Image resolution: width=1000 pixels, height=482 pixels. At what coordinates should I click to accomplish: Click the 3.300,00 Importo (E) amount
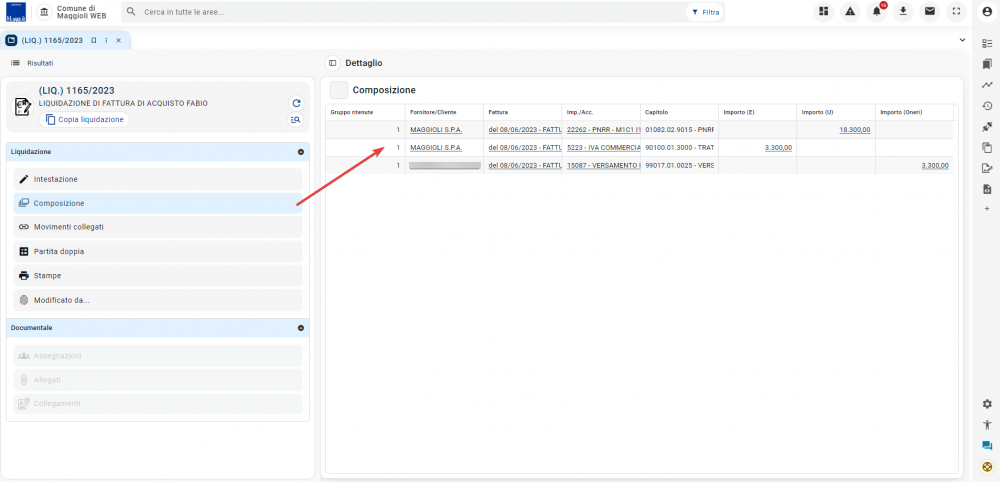point(778,147)
